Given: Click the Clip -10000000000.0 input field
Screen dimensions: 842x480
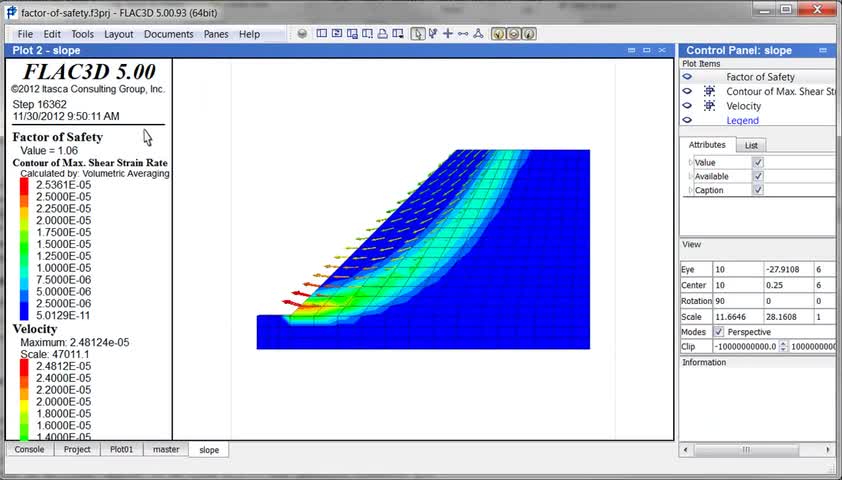Looking at the screenshot, I should click(x=746, y=347).
